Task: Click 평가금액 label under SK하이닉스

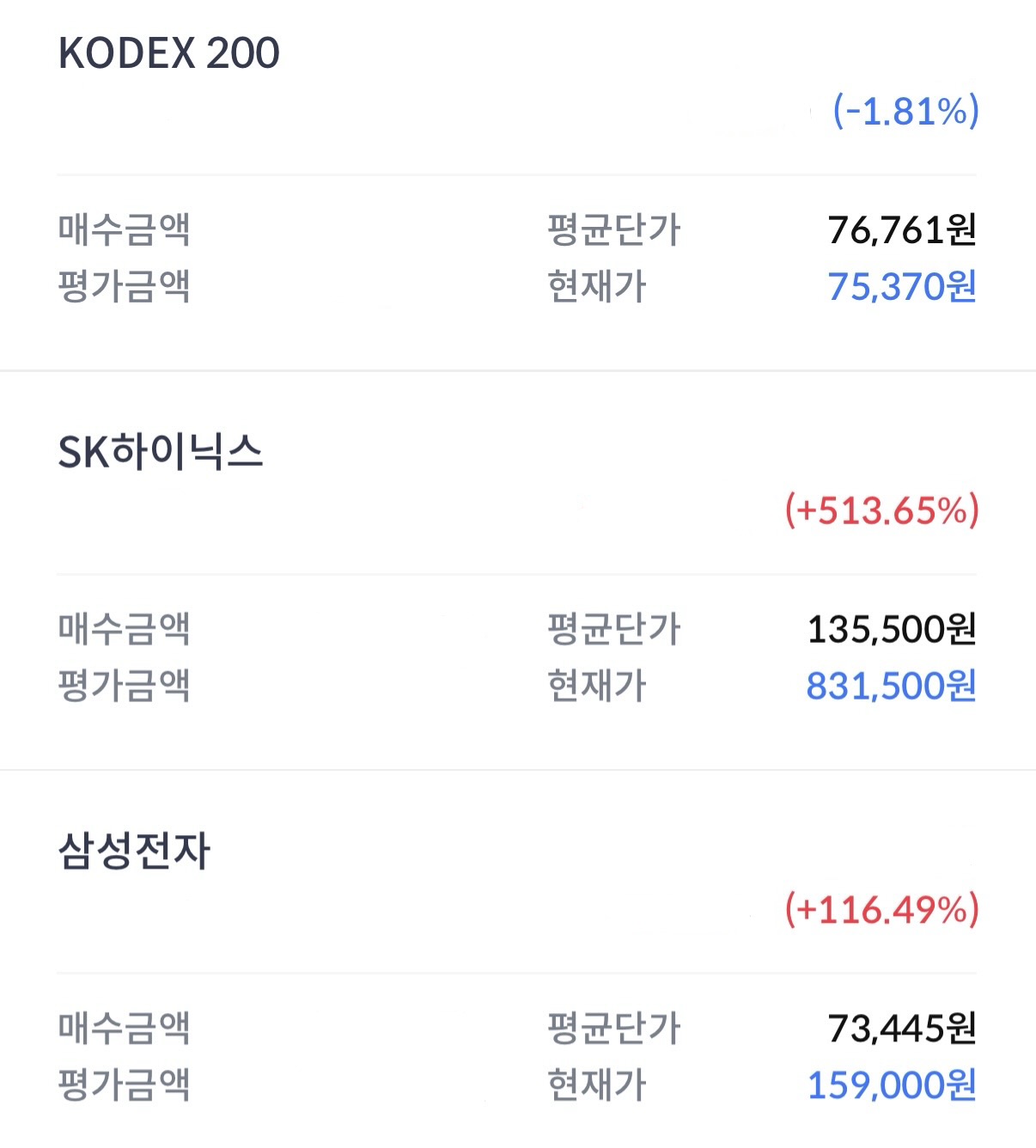Action: click(x=125, y=686)
